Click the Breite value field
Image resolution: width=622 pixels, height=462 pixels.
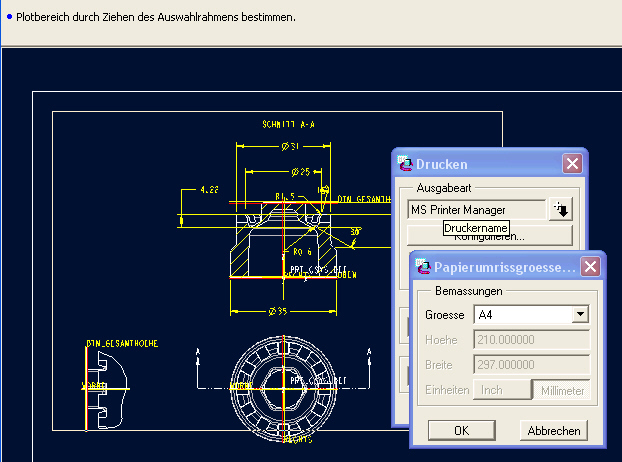[532, 365]
